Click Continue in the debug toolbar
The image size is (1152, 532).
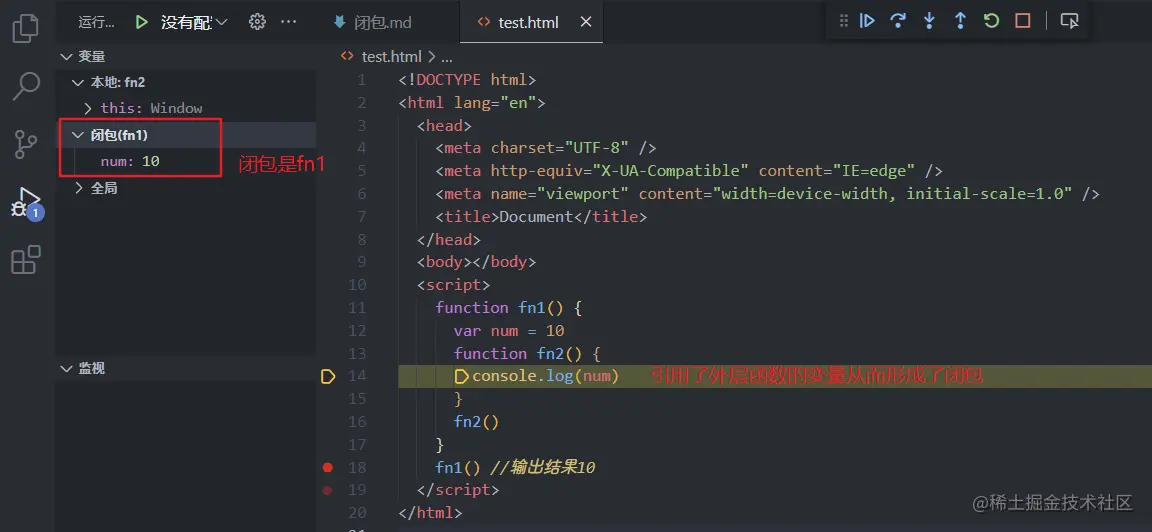coord(867,21)
